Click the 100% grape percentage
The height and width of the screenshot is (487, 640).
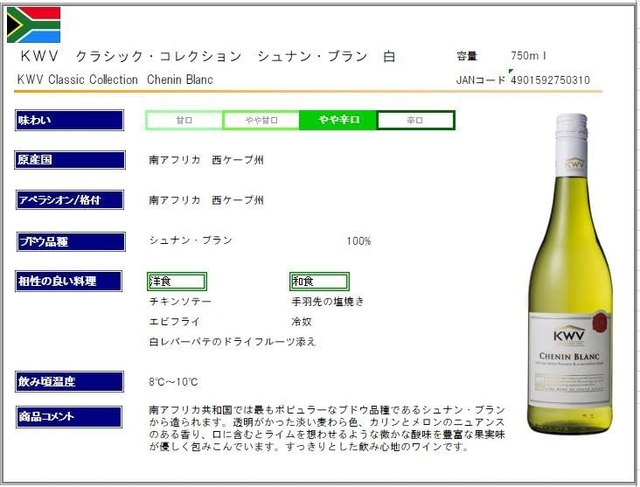click(359, 241)
